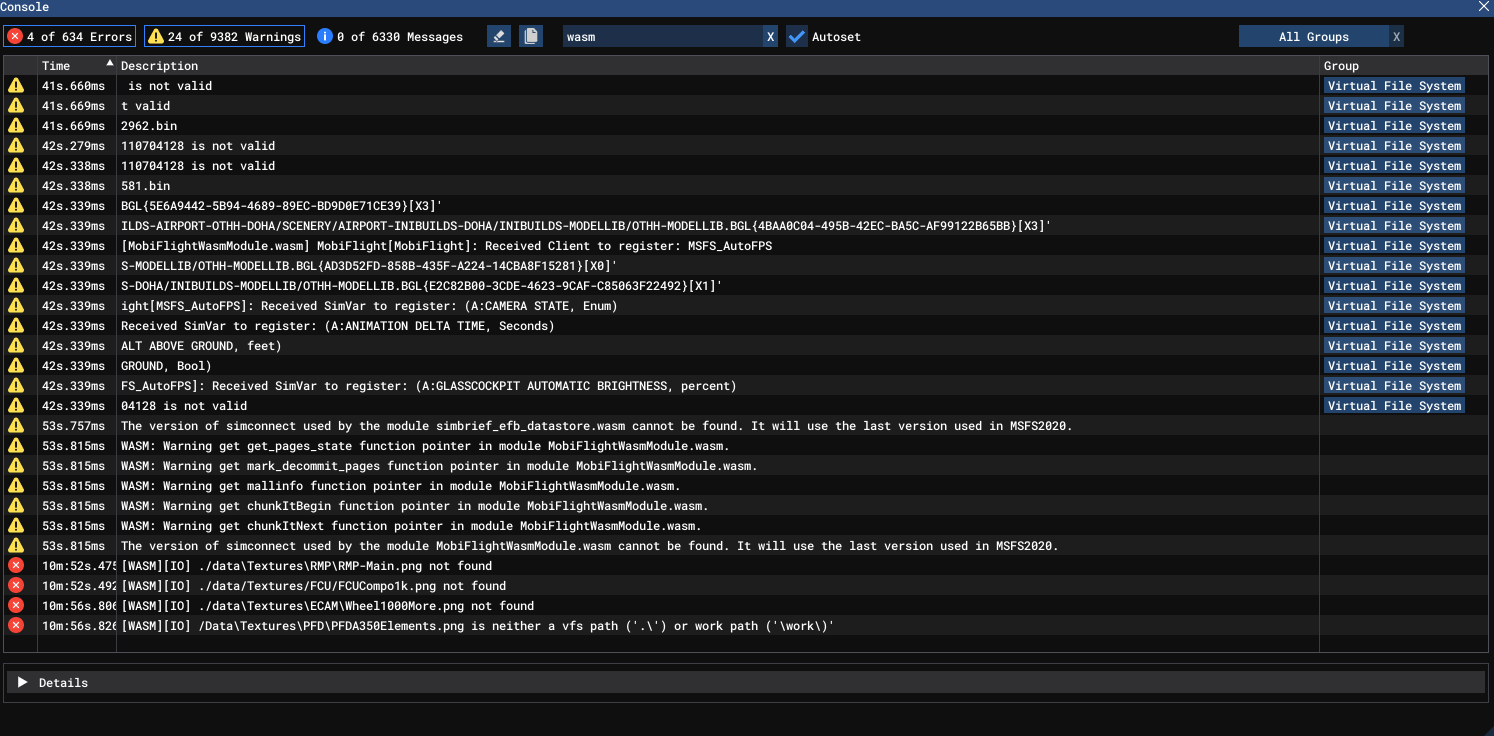Click the copy log to clipboard icon
Viewport: 1494px width, 736px height.
531,37
